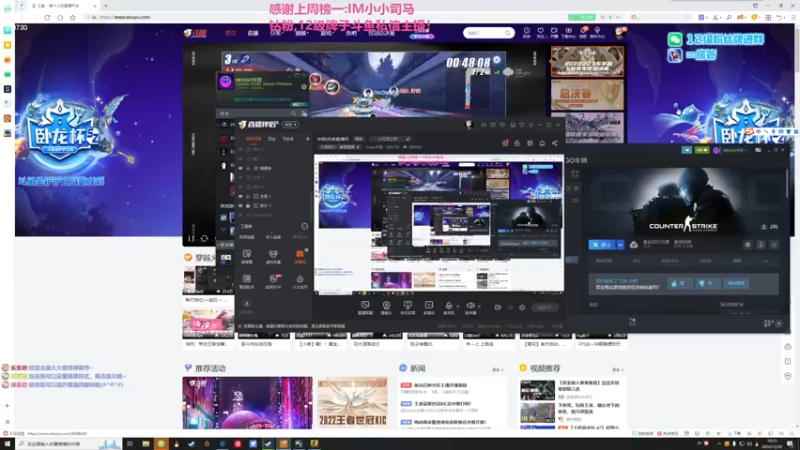Toggle the lock on the 图片 1 source
This screenshot has width=800, height=450.
tap(248, 206)
